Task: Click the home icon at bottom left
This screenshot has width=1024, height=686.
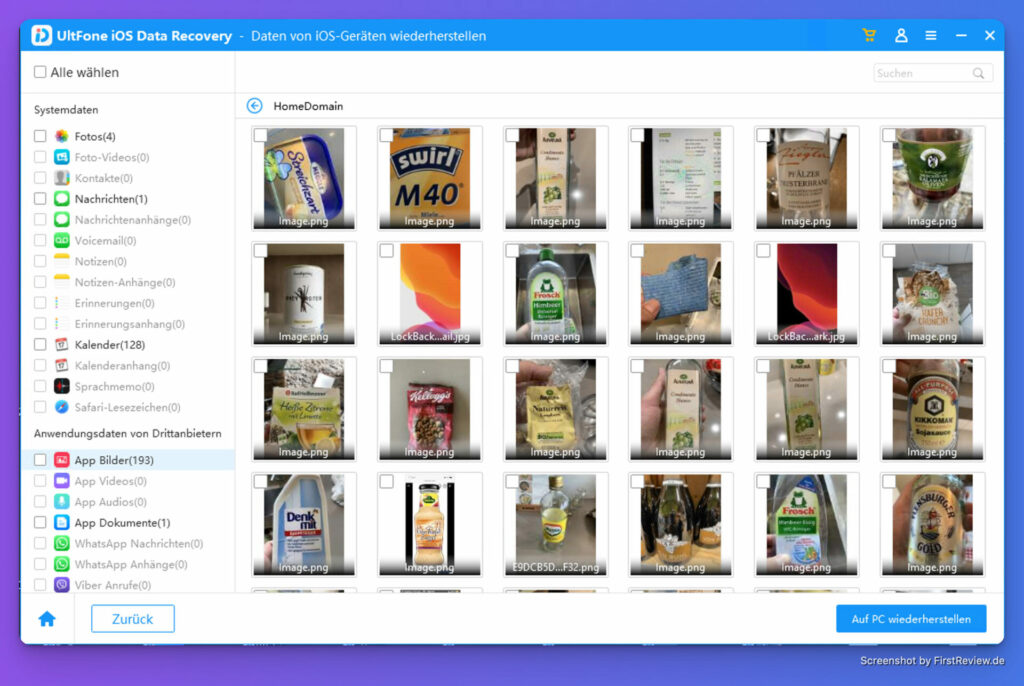Action: (x=47, y=619)
